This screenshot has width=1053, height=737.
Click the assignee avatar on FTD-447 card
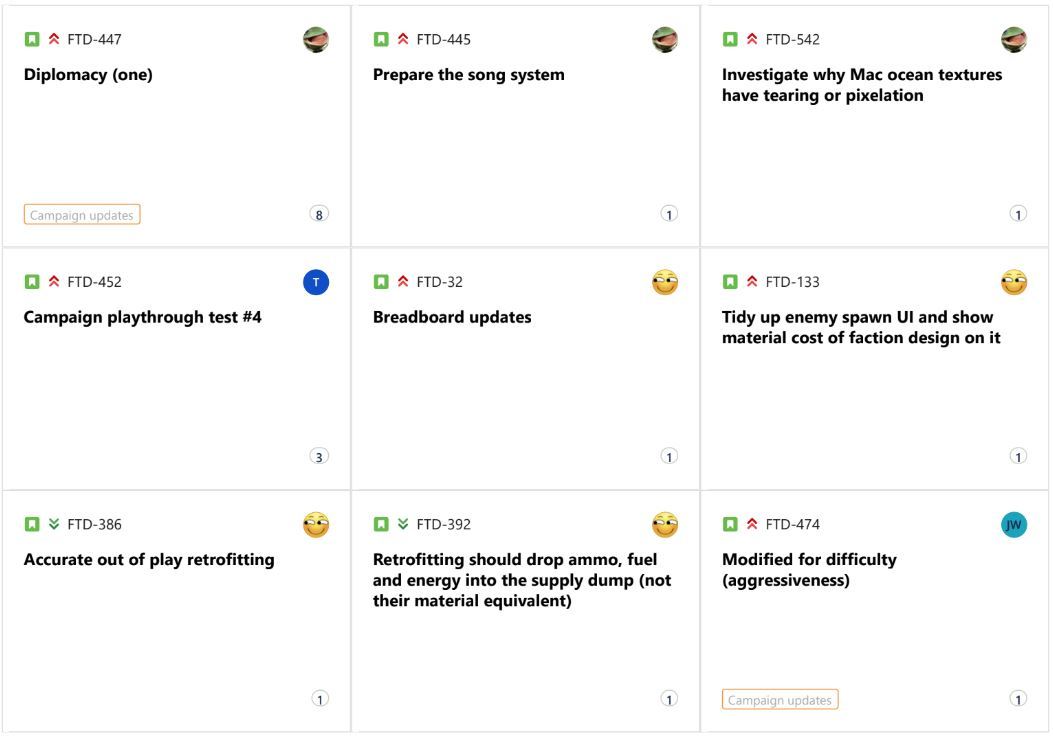[316, 40]
